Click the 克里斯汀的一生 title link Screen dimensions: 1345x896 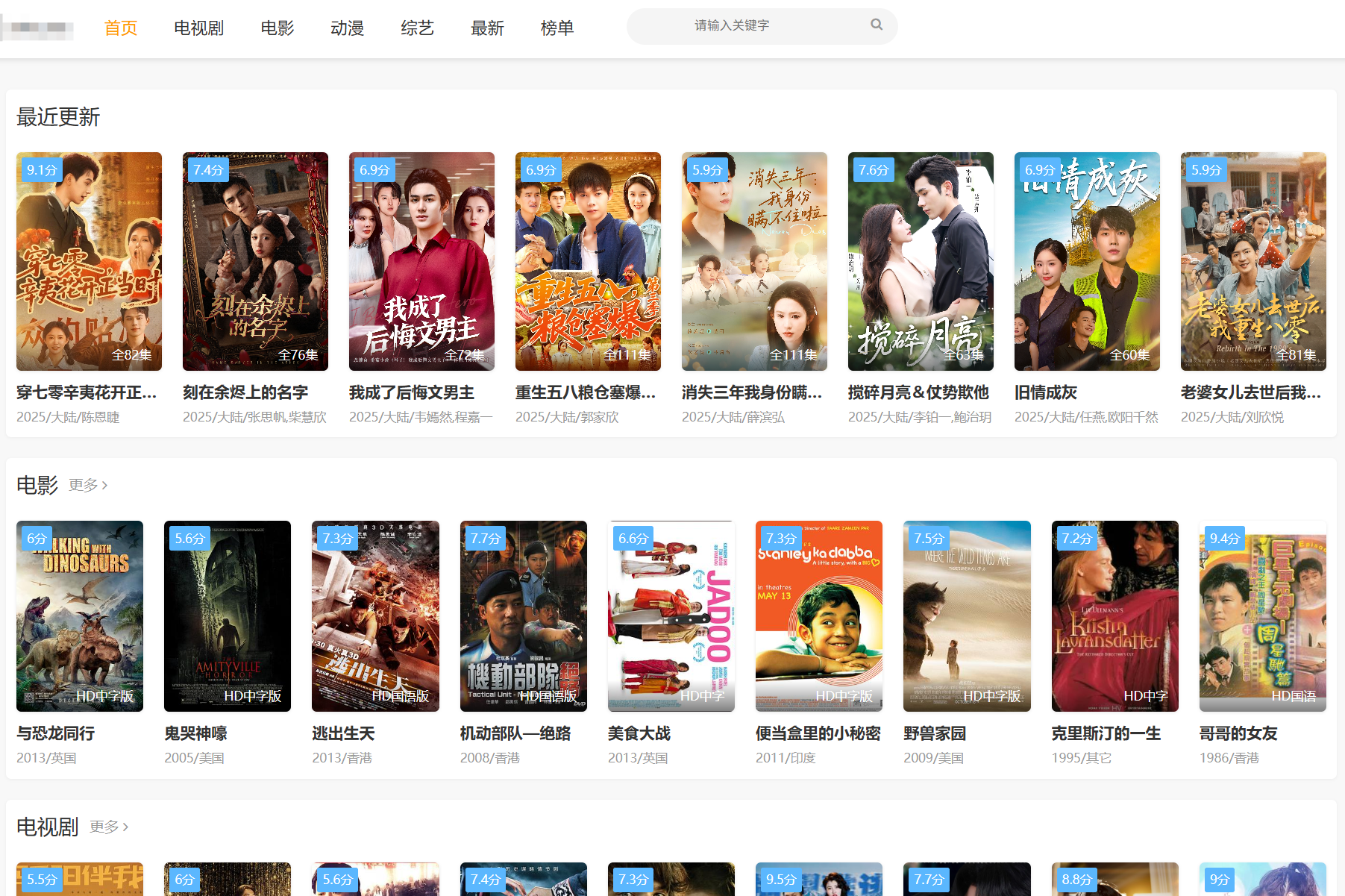click(x=1106, y=733)
